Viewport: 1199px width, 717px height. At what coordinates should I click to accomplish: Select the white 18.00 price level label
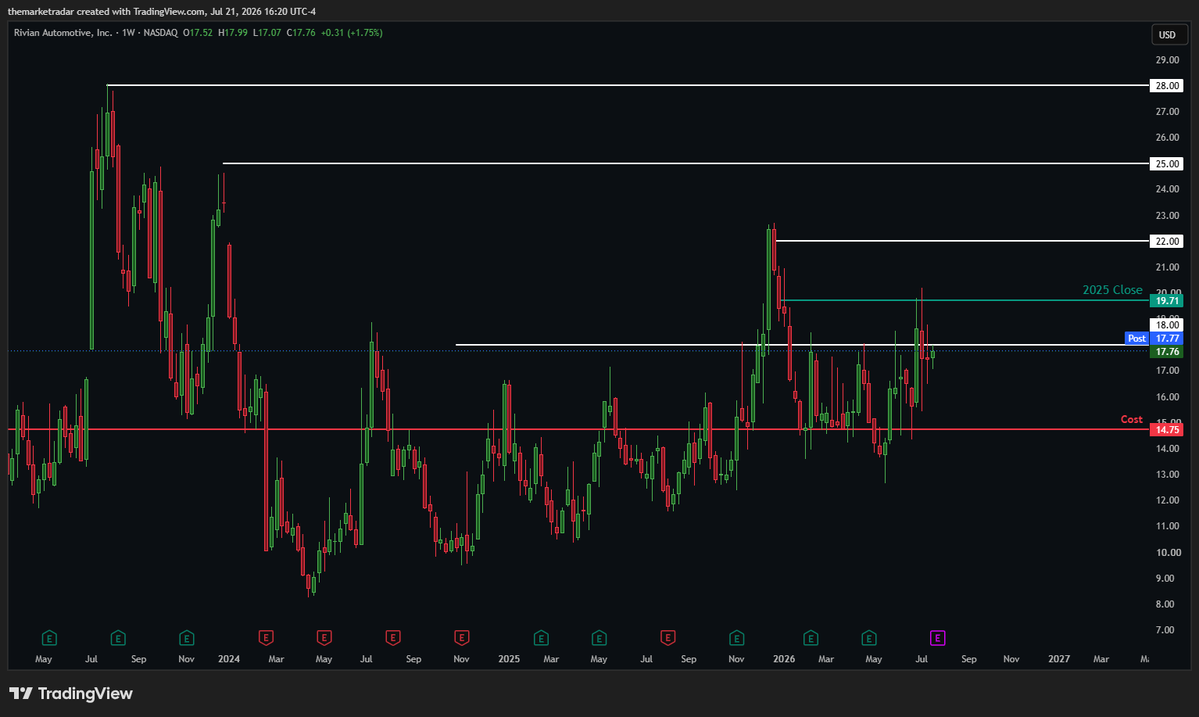coord(1167,325)
